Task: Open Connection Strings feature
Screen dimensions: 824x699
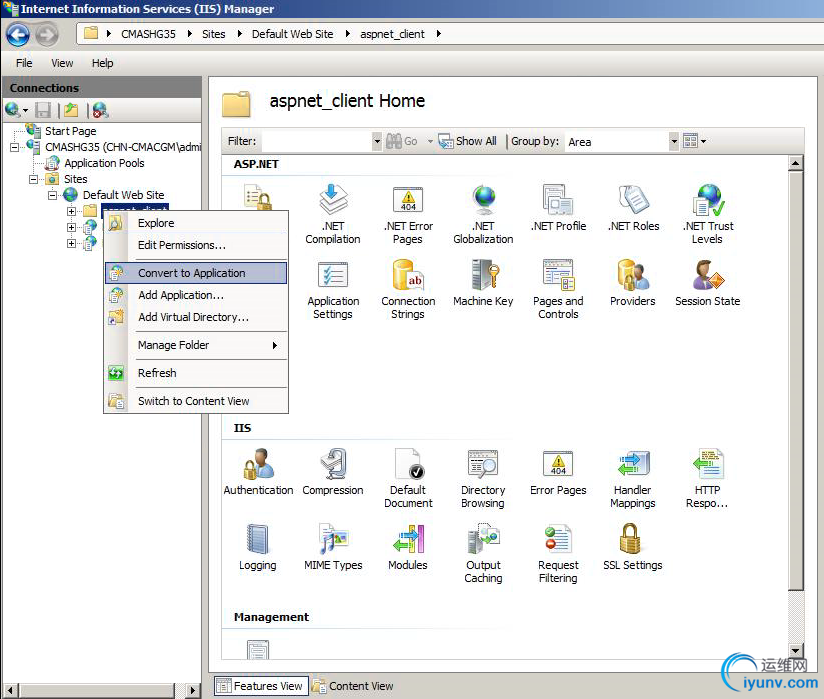Action: [x=408, y=289]
